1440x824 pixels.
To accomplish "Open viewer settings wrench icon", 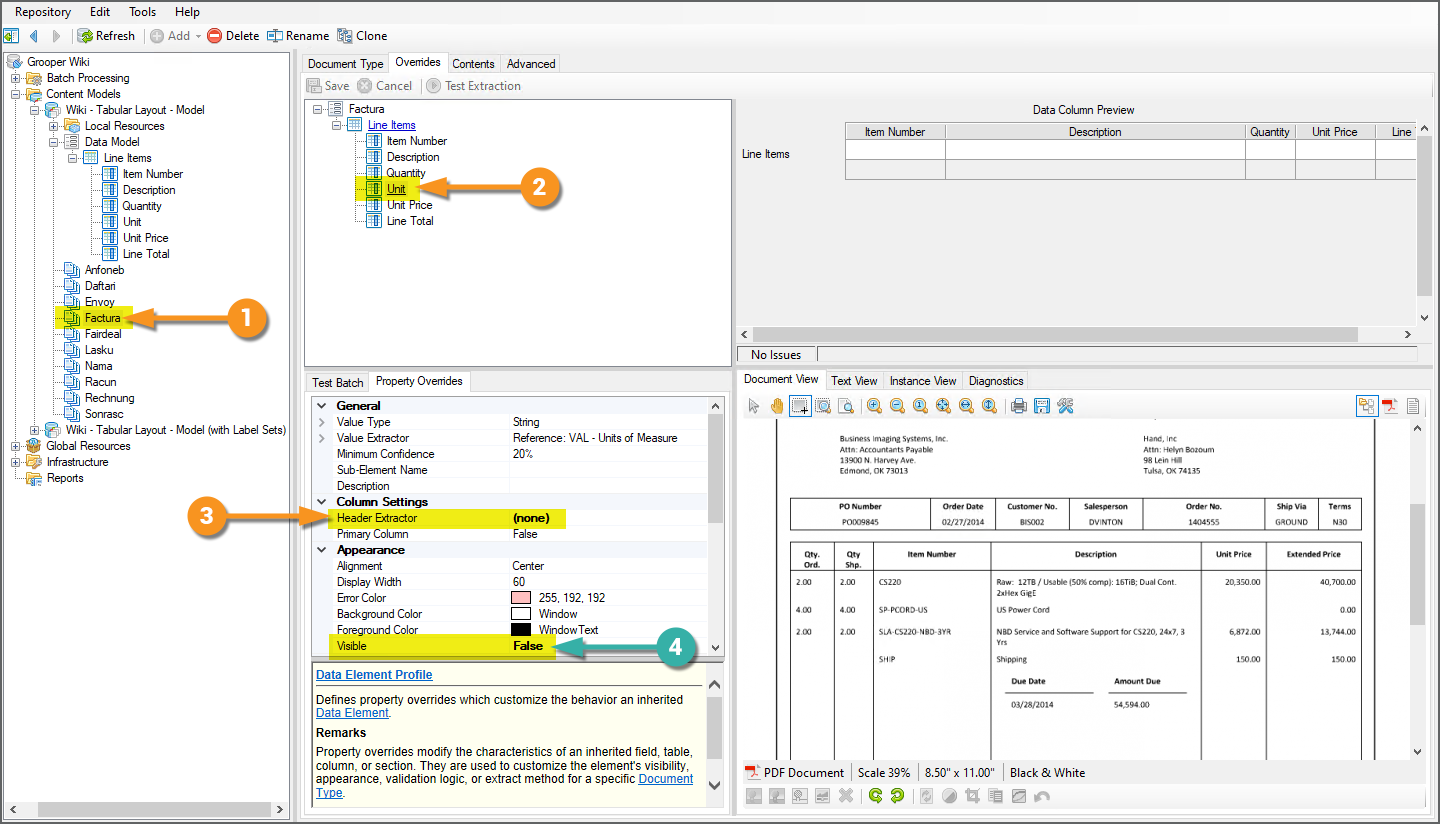I will tap(1064, 406).
